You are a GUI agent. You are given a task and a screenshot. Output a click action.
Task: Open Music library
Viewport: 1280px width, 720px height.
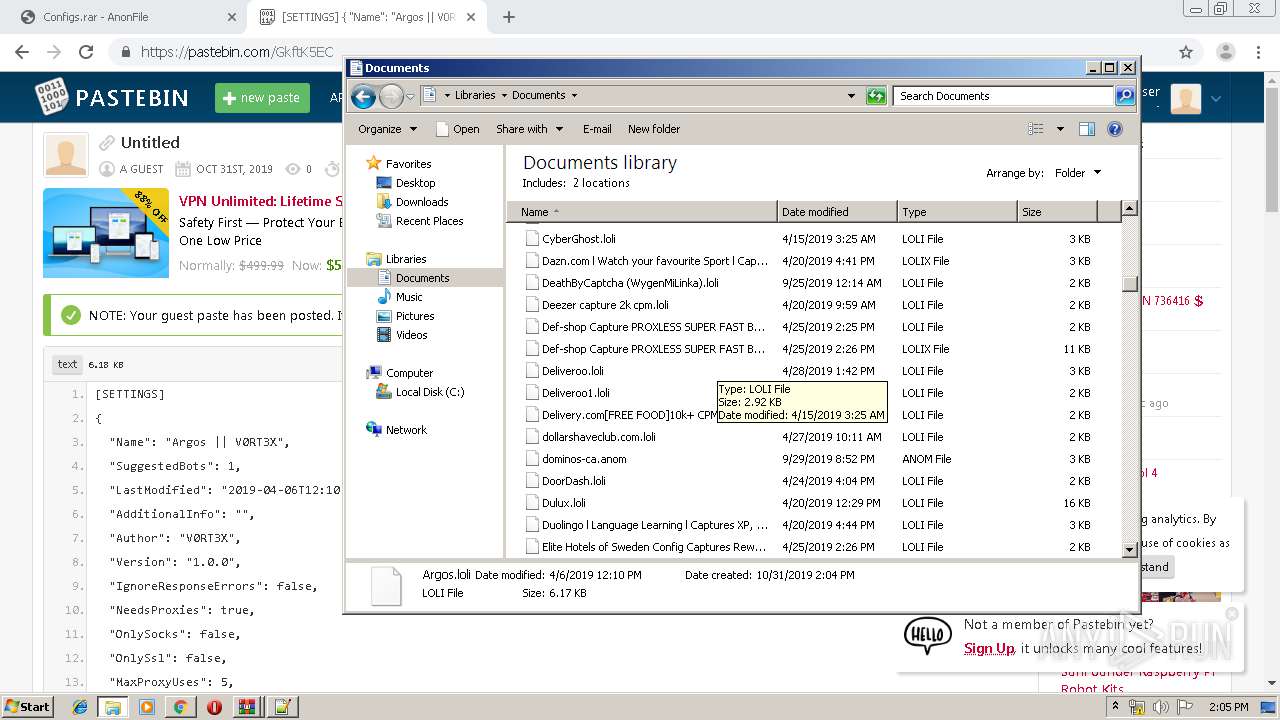tap(409, 297)
